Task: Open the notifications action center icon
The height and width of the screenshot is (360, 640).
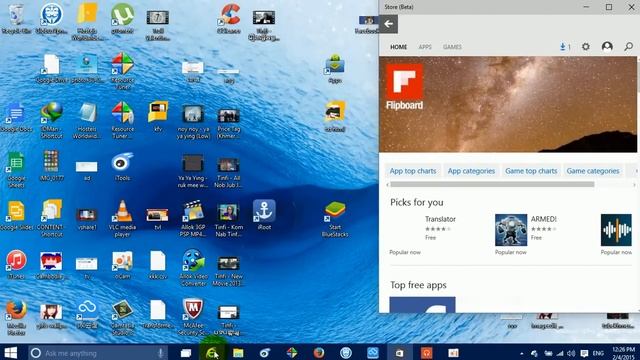Action: (x=584, y=353)
